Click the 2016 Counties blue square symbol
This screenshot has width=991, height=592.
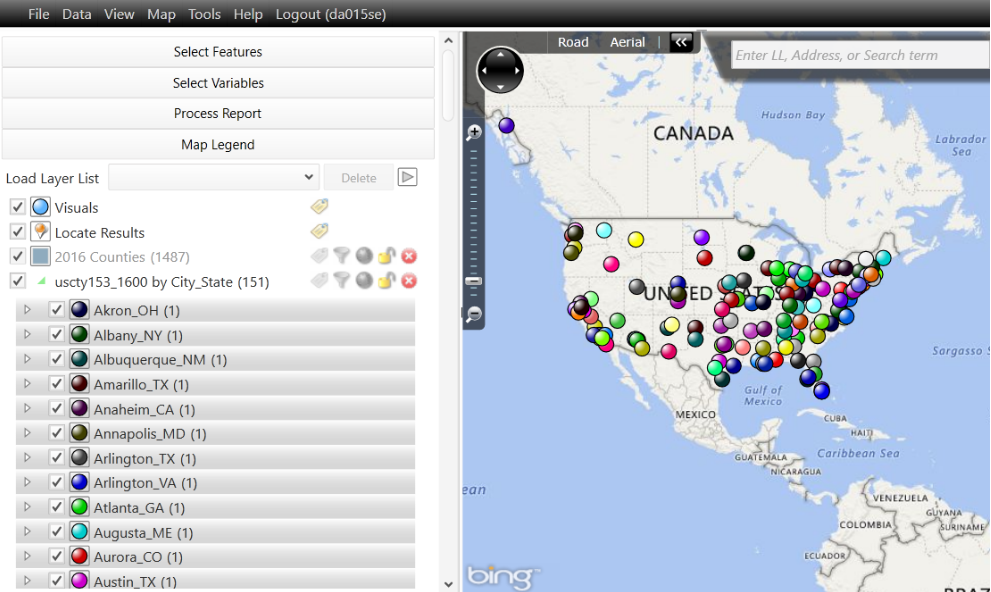point(40,256)
